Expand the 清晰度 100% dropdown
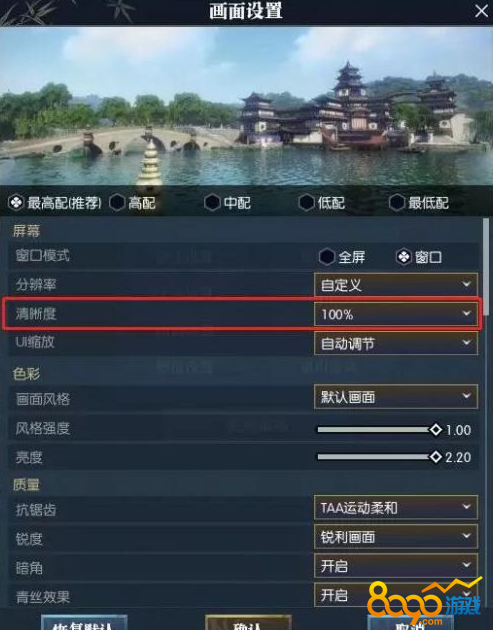This screenshot has width=493, height=630. [x=396, y=314]
